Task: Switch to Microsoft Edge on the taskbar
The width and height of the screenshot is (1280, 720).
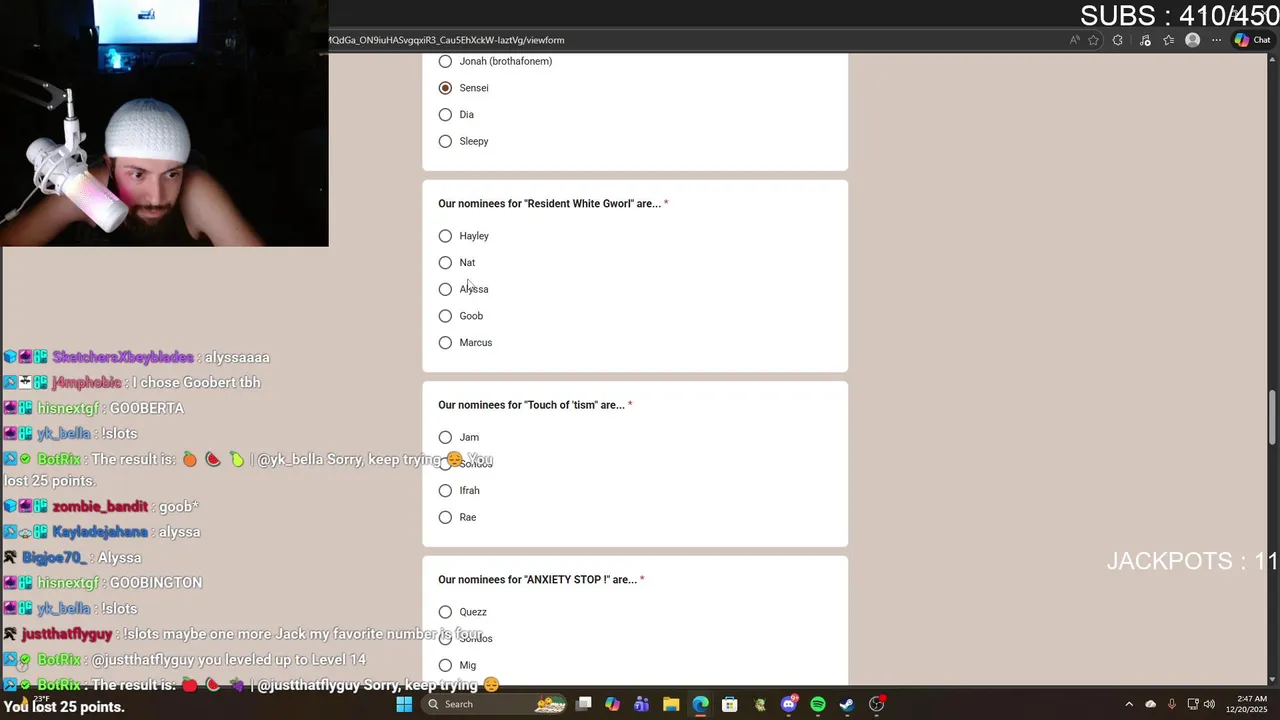Action: (x=700, y=704)
